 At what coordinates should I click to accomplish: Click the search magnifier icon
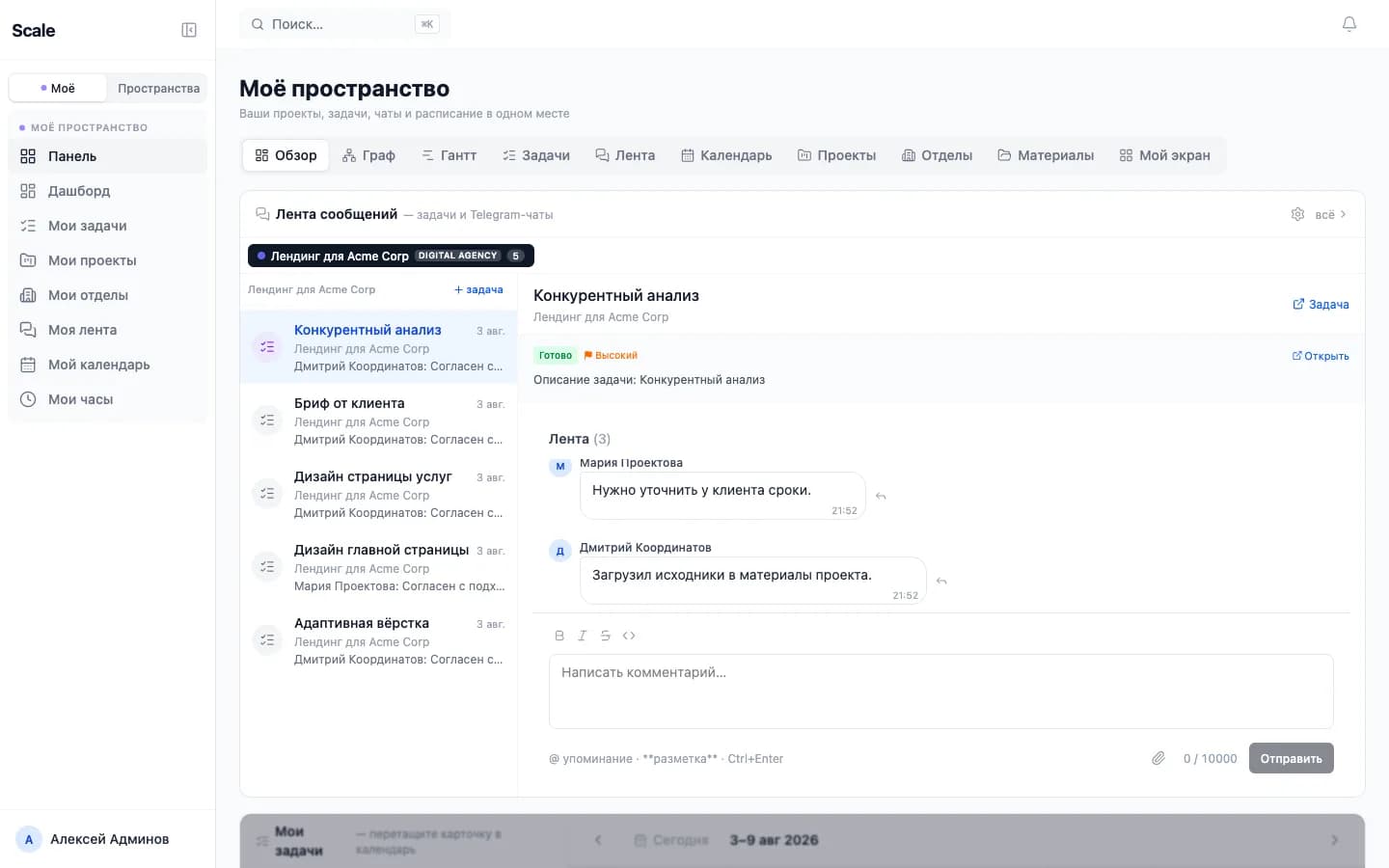pos(258,24)
